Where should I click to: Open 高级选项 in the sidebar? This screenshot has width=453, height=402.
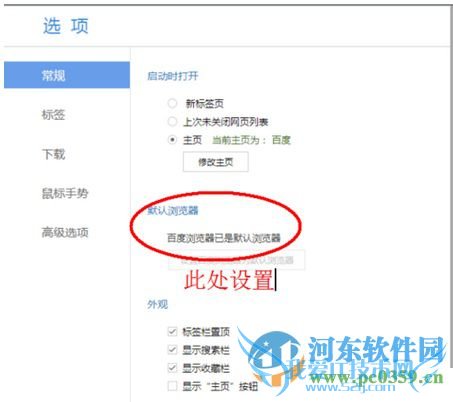pos(65,232)
